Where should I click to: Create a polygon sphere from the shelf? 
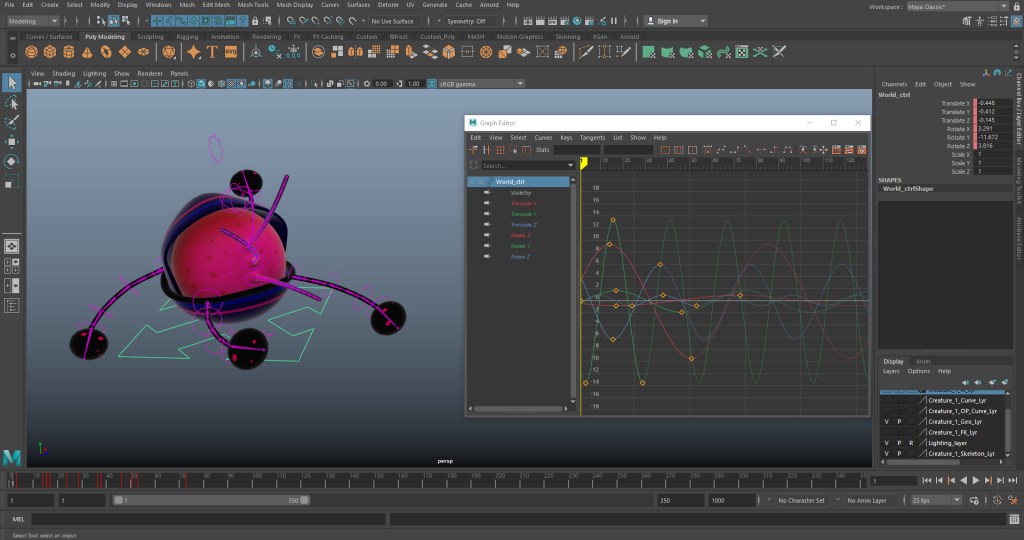32,51
